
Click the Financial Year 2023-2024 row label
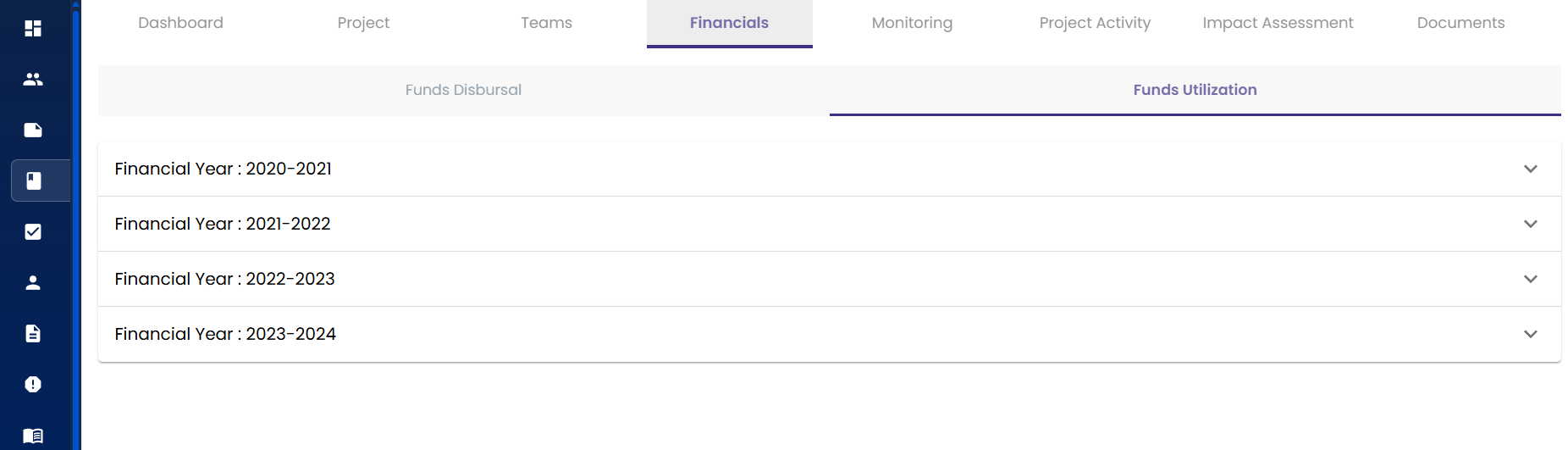(225, 335)
